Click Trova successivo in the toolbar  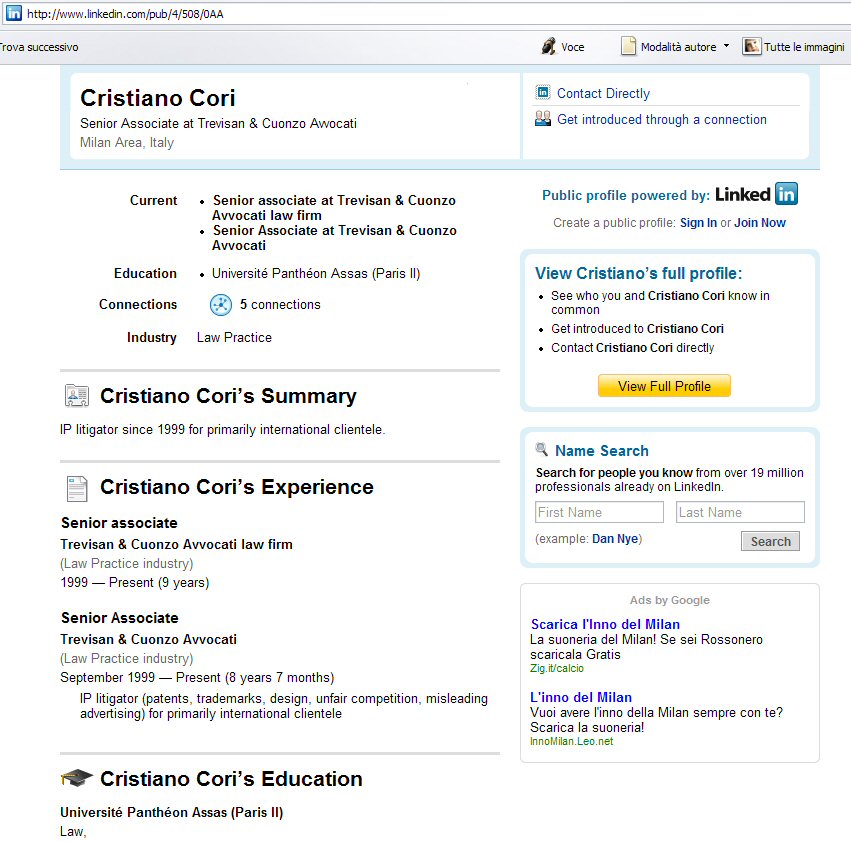(38, 47)
